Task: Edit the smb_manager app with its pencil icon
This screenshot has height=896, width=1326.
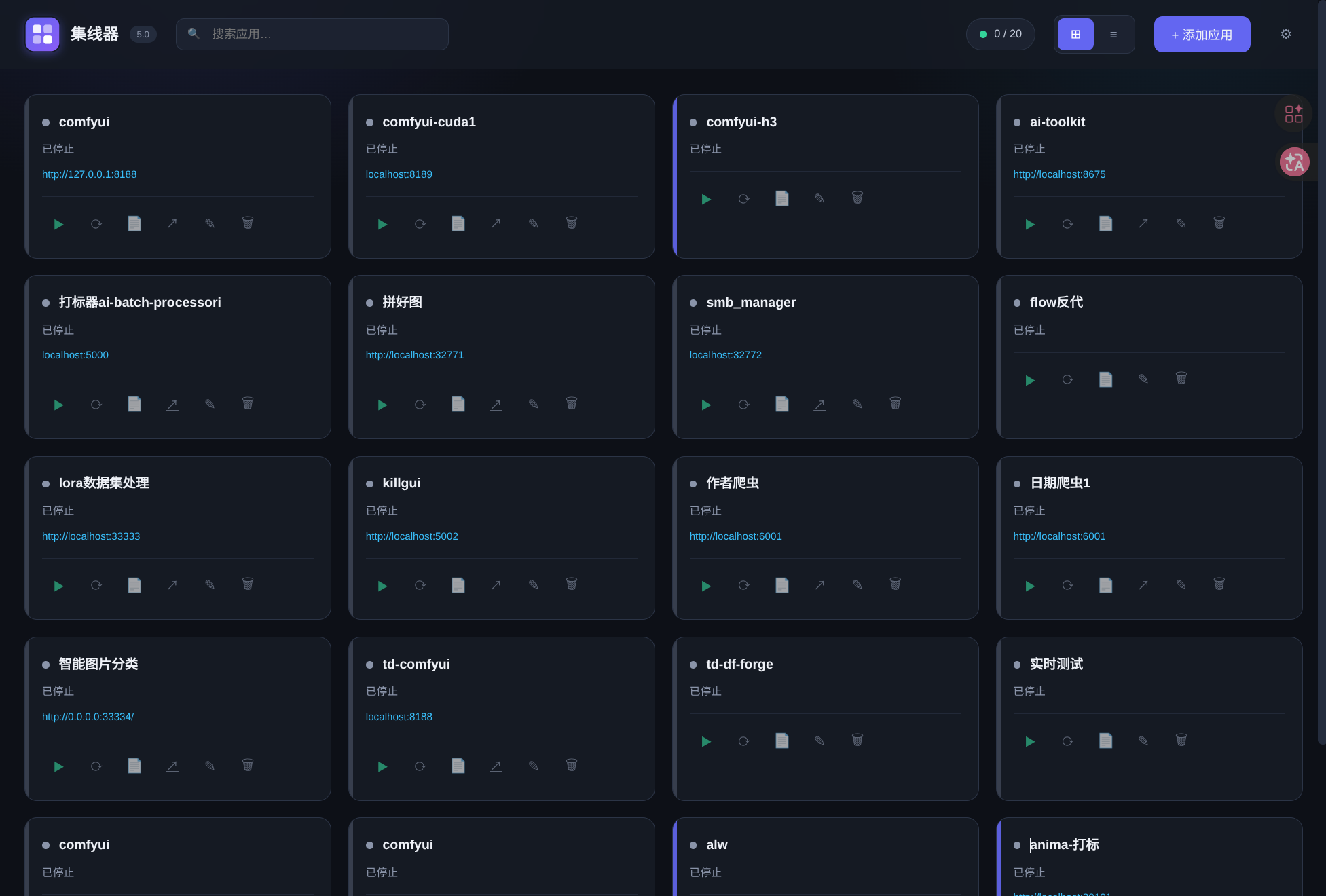Action: pyautogui.click(x=858, y=405)
